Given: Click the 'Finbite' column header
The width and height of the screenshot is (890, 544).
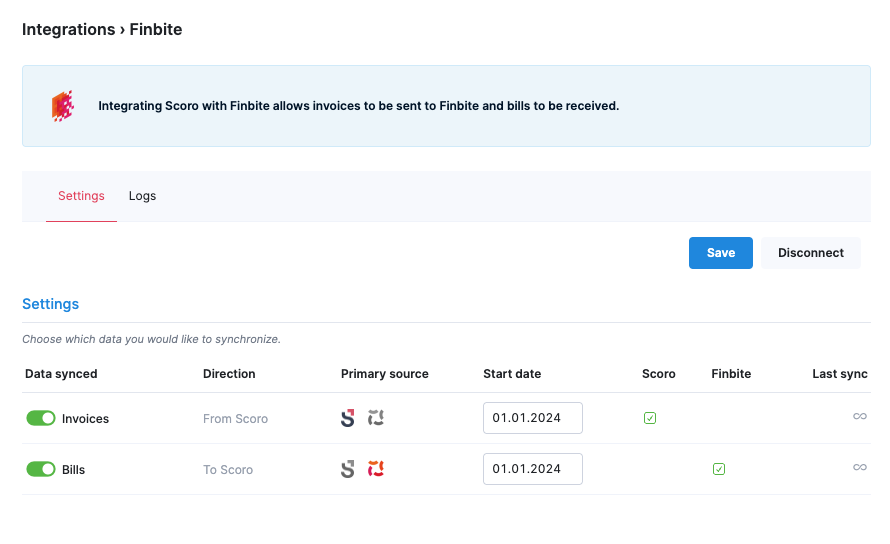Looking at the screenshot, I should pos(731,374).
